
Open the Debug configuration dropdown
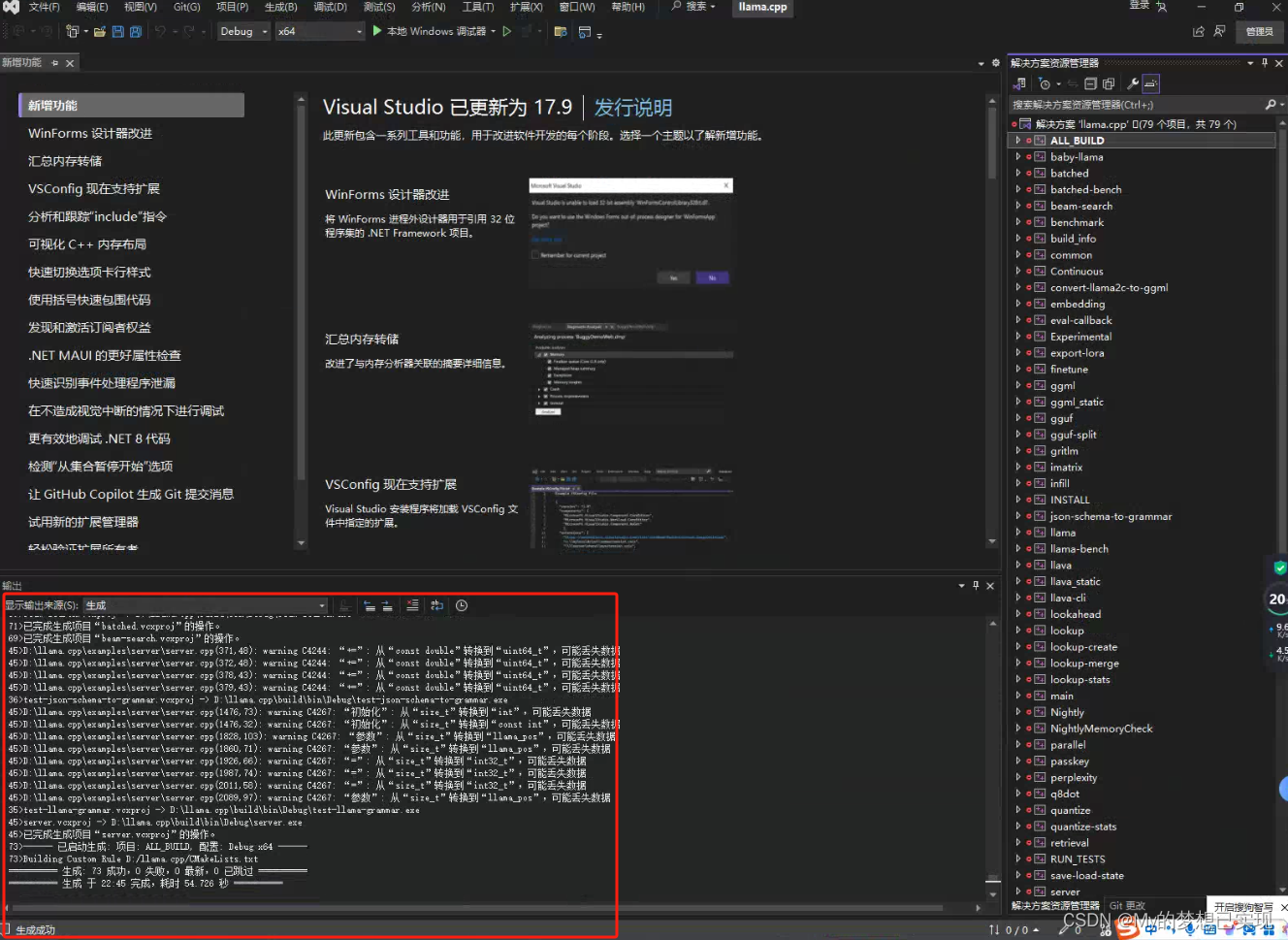coord(264,30)
